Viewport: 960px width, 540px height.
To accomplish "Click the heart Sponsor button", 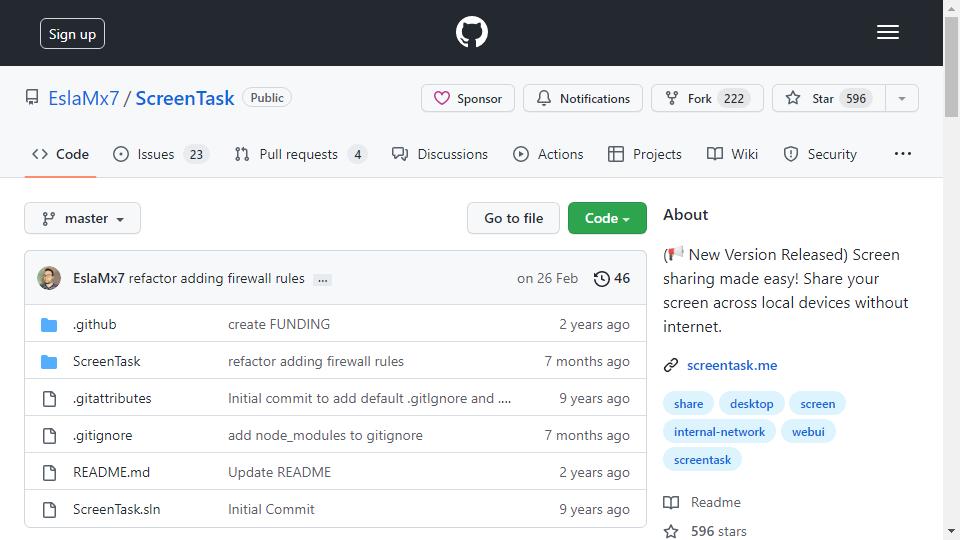I will pos(468,98).
